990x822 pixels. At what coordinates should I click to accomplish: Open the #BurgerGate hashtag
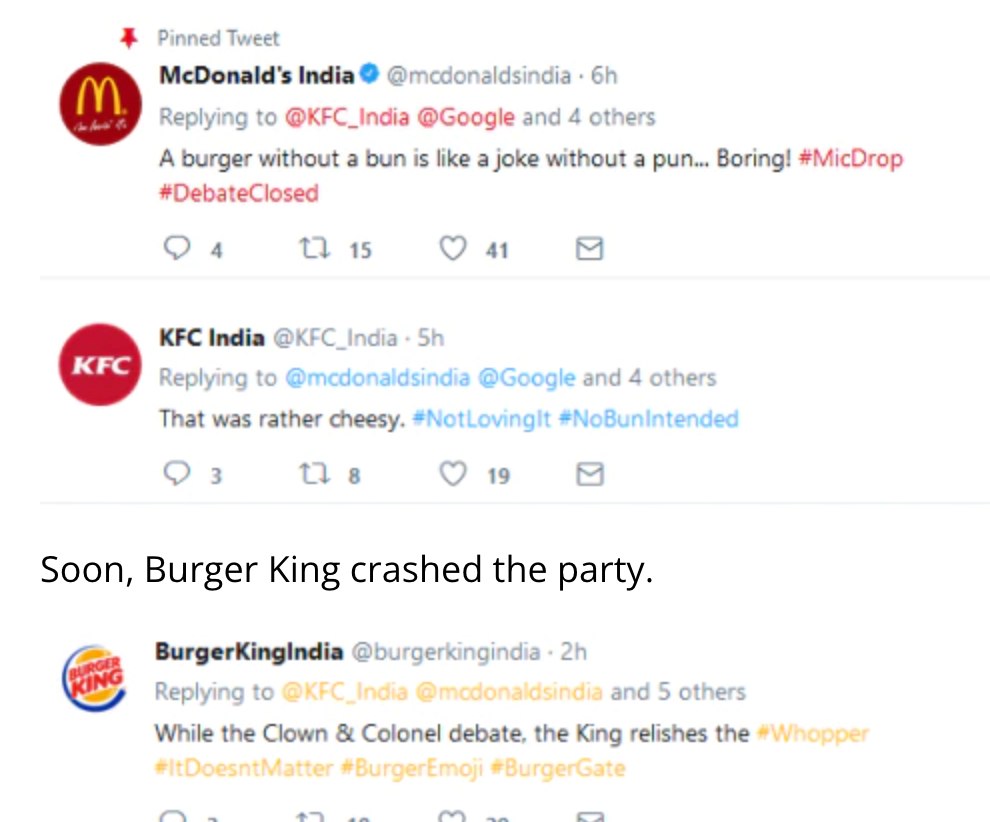[559, 768]
